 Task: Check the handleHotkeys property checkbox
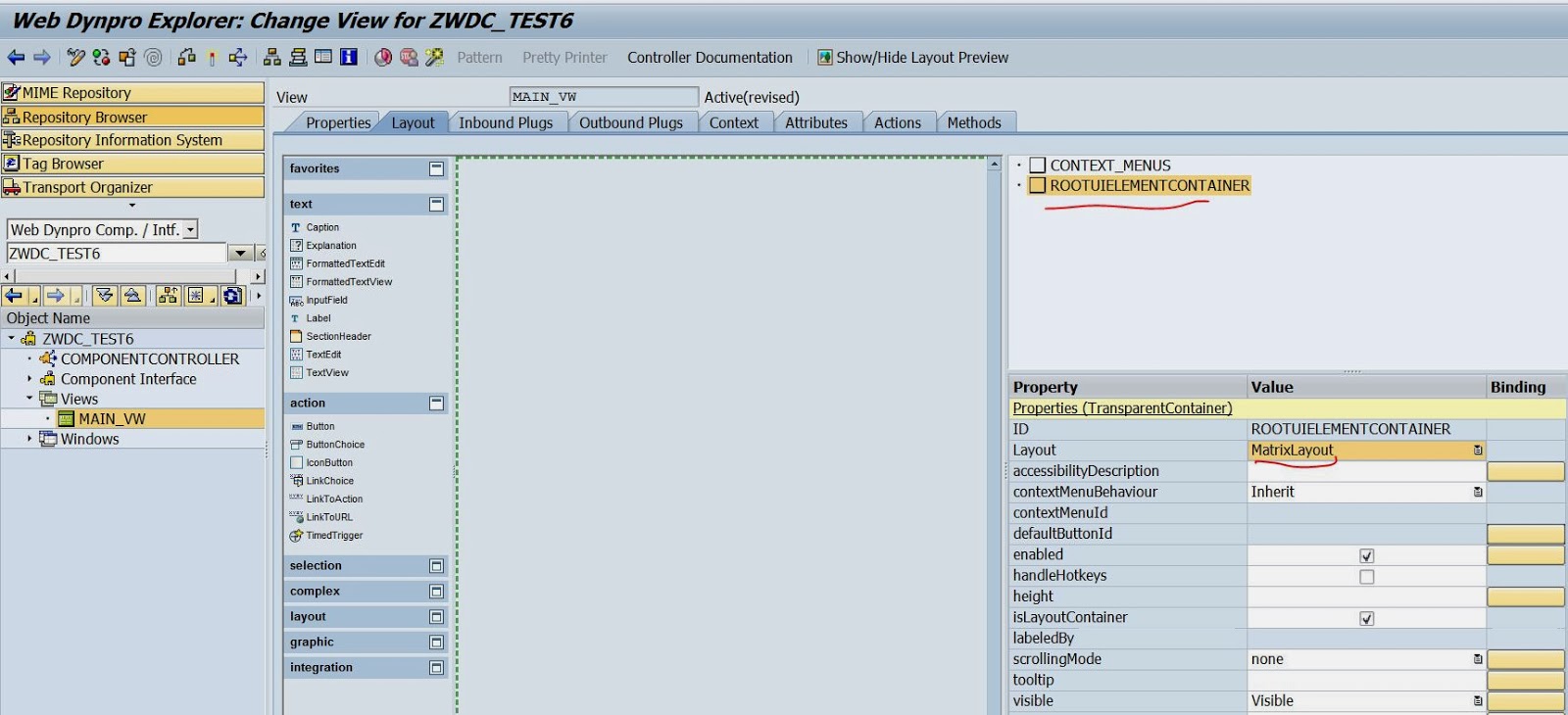coord(1367,577)
